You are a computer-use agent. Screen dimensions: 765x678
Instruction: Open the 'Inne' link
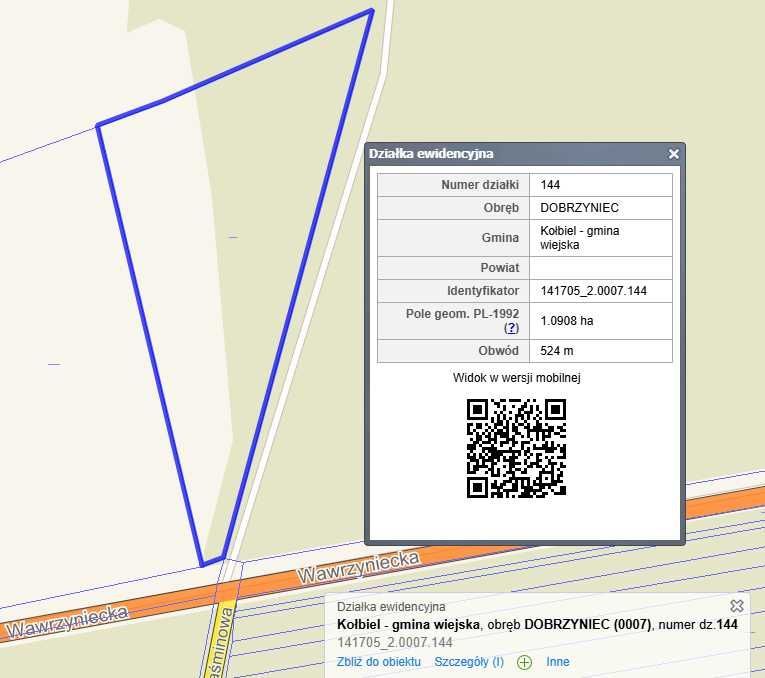pos(558,662)
